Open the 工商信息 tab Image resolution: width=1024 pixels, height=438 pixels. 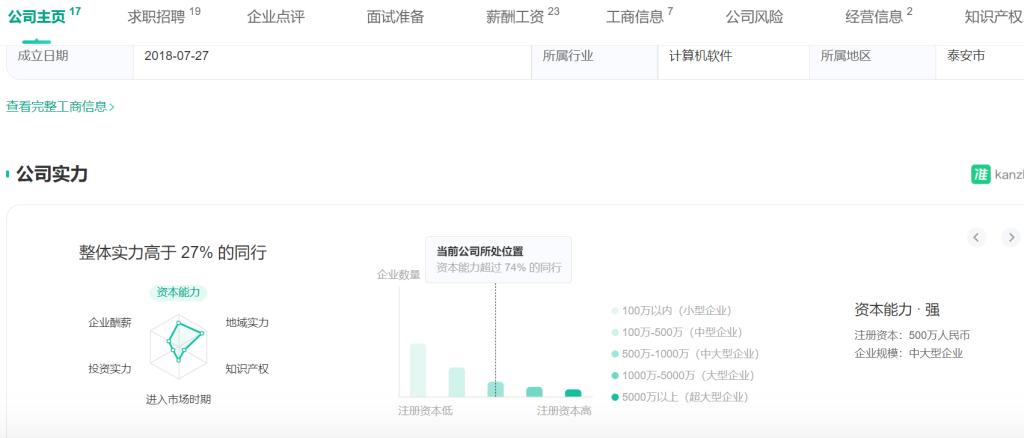(639, 17)
